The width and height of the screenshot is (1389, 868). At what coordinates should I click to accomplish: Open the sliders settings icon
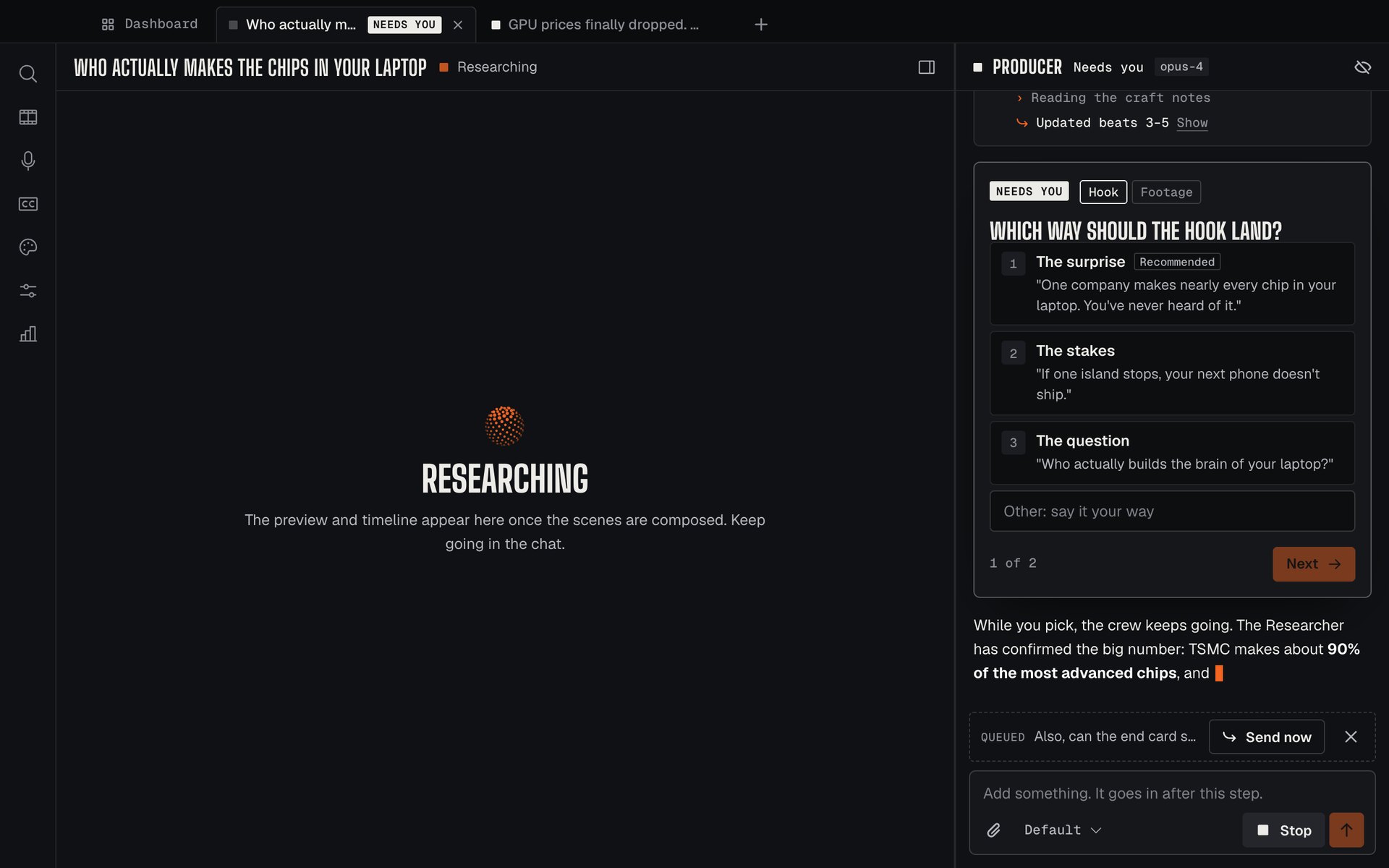pyautogui.click(x=27, y=291)
